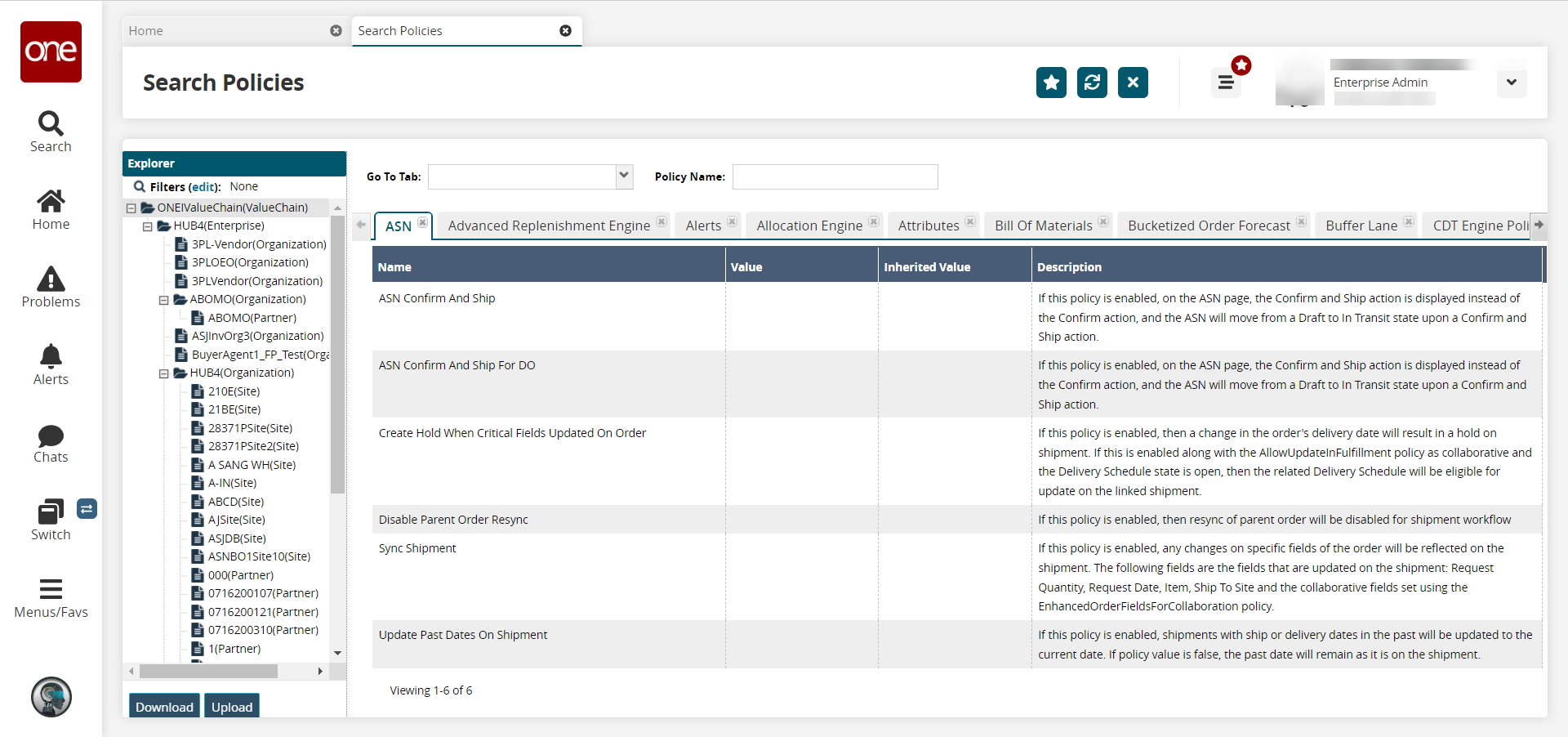Select the Bill Of Materials tab
This screenshot has height=737, width=1568.
pos(1043,226)
